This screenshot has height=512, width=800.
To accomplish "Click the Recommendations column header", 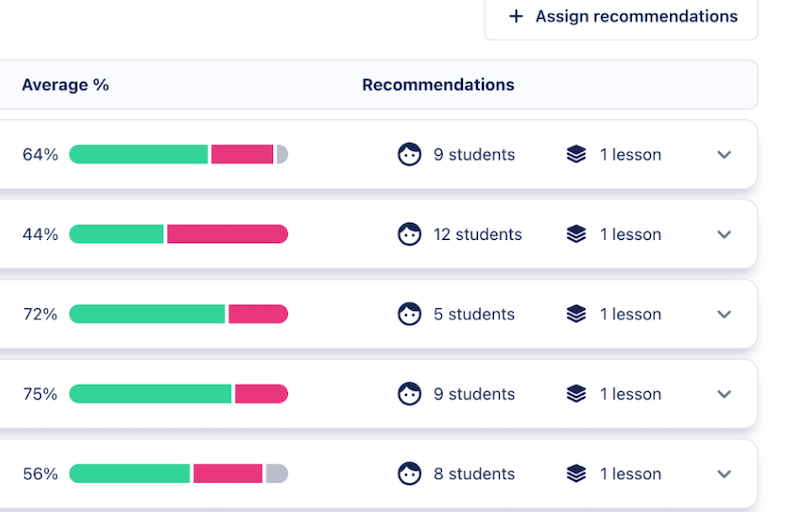I will (438, 85).
